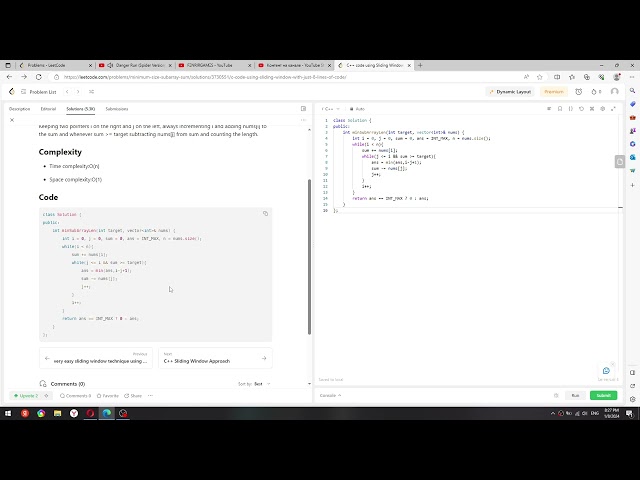Show hidden system tray icons
Screen dimensions: 640x480
pyautogui.click(x=553, y=413)
